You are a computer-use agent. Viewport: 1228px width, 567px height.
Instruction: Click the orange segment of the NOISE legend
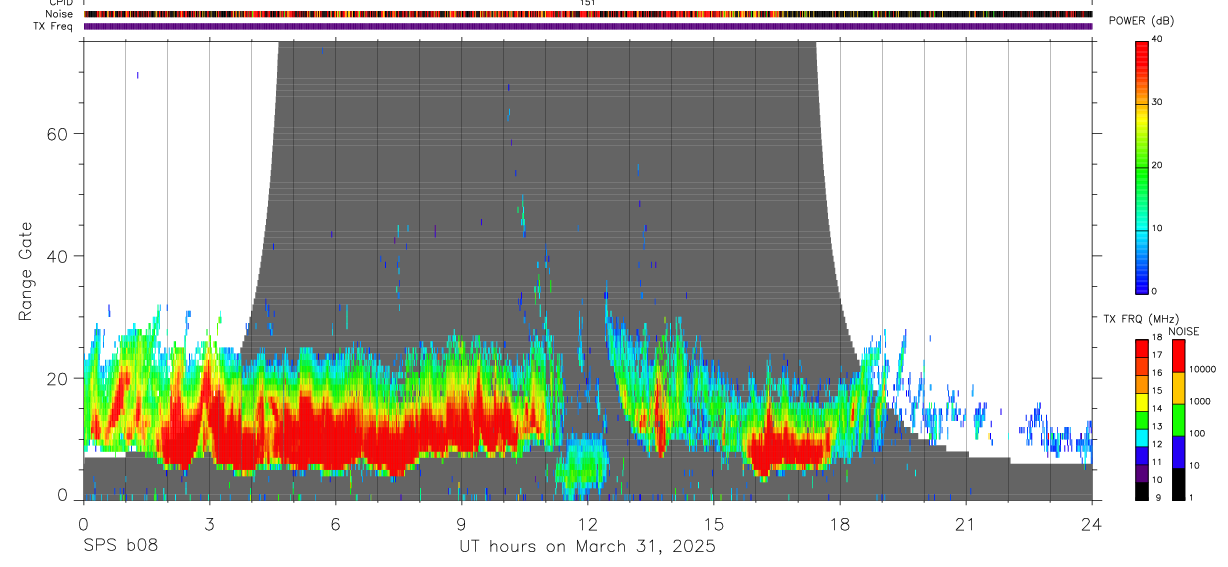tap(1177, 388)
